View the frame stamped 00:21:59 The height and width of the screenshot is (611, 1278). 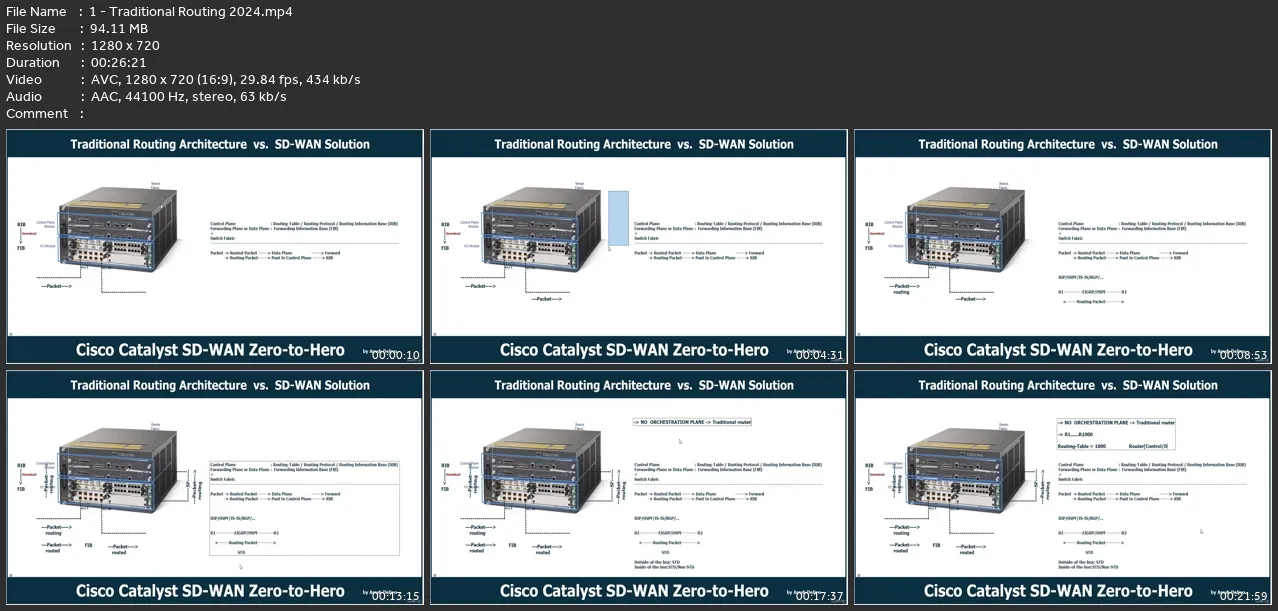[x=1063, y=488]
